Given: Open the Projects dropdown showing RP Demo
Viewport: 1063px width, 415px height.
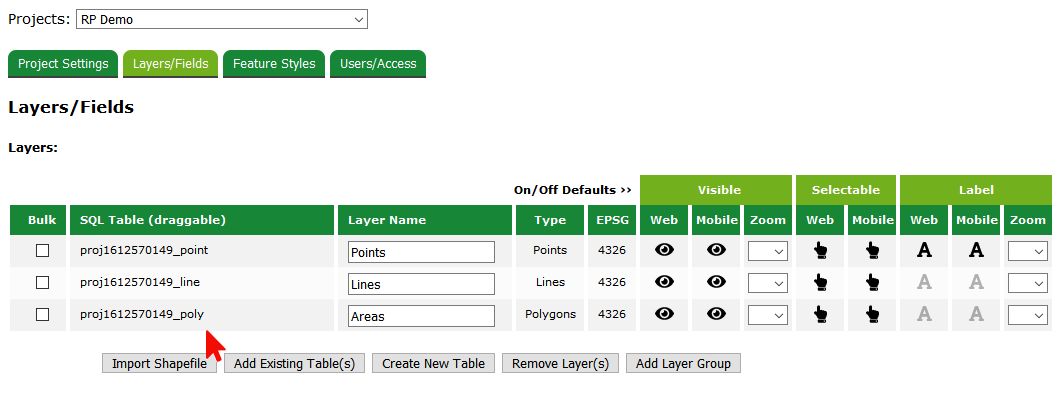Looking at the screenshot, I should (x=222, y=19).
